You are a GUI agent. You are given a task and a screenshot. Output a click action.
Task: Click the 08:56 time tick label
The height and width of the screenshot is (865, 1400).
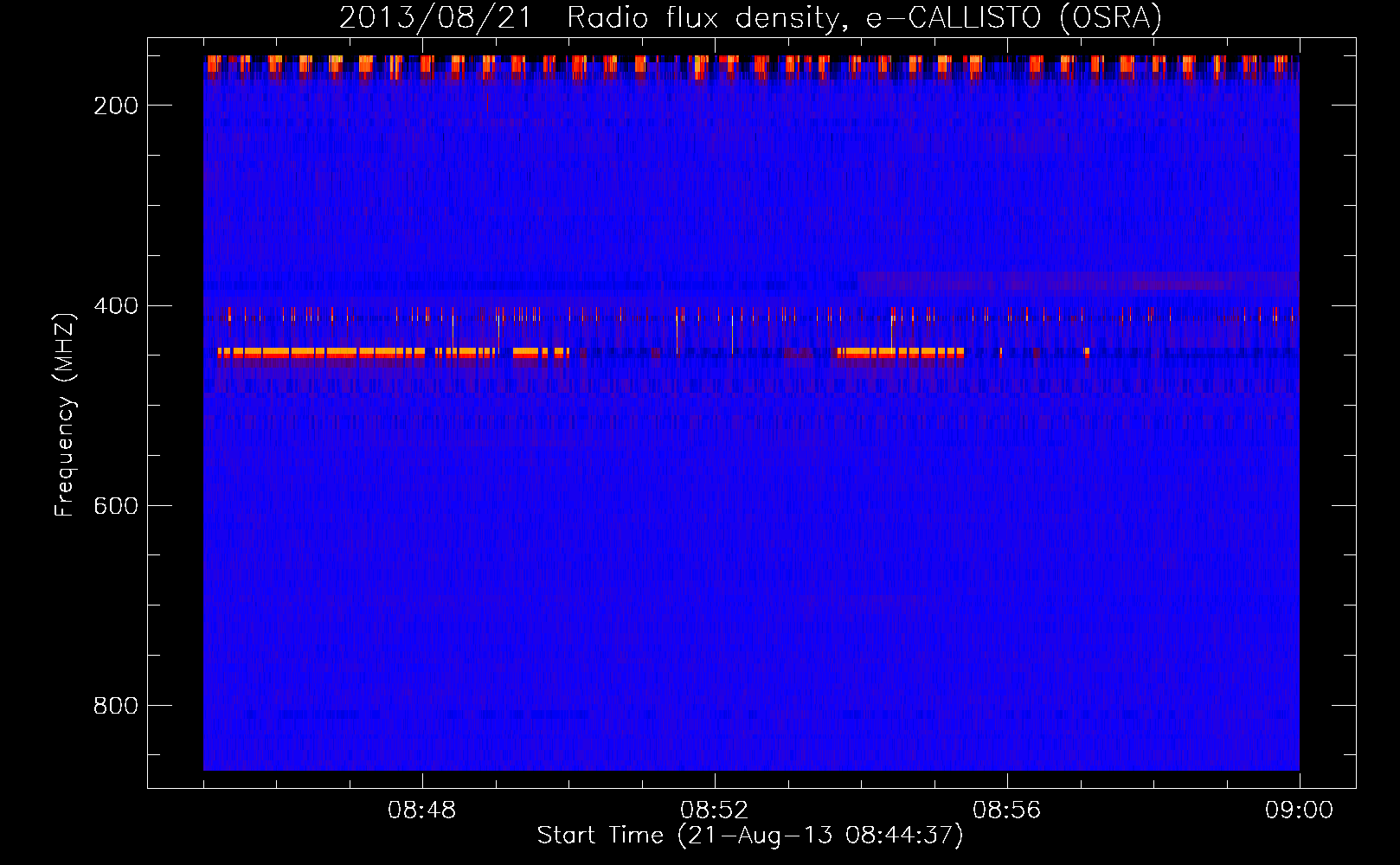point(1007,811)
